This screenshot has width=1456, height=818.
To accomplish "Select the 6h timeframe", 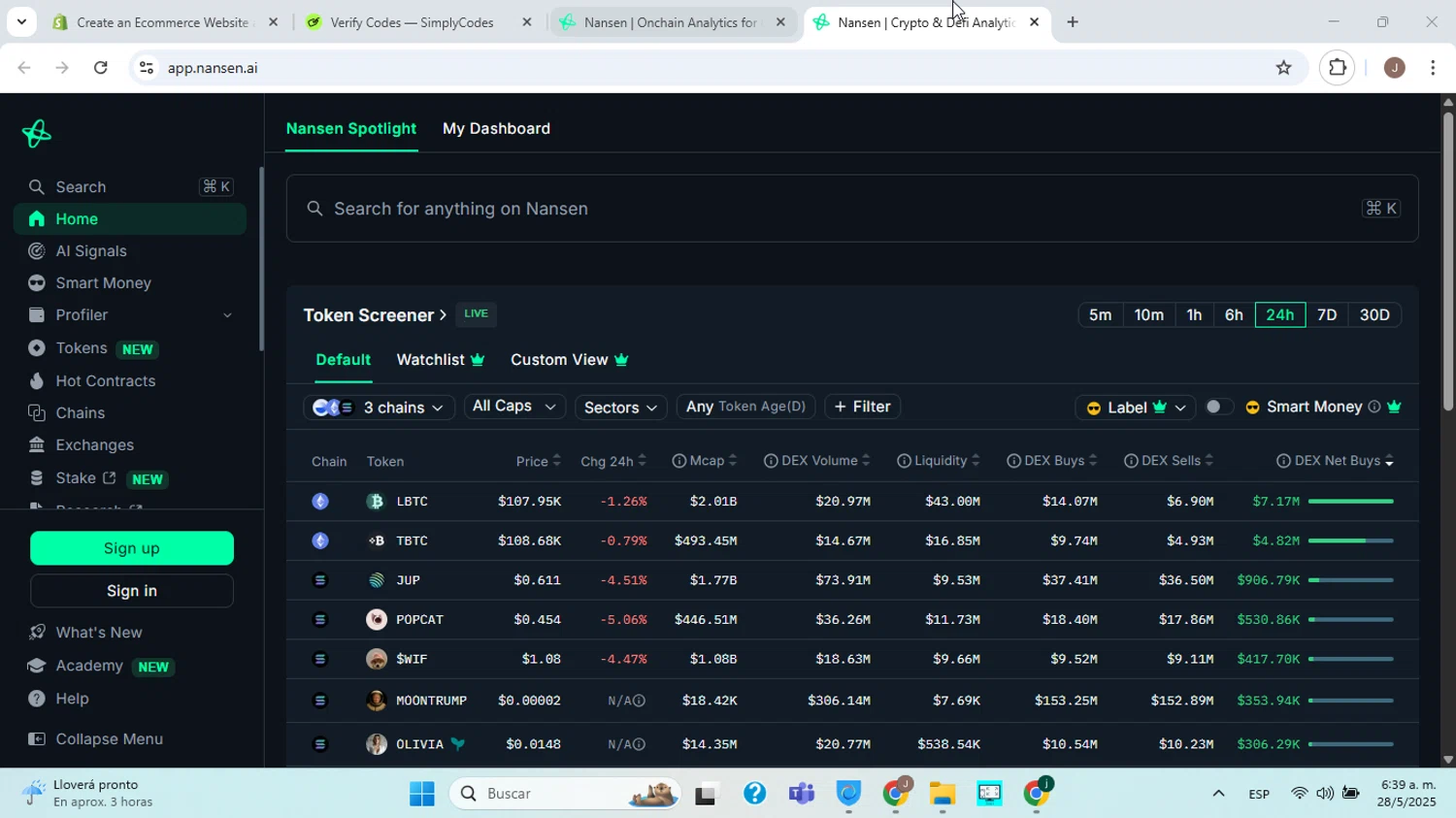I will point(1234,315).
